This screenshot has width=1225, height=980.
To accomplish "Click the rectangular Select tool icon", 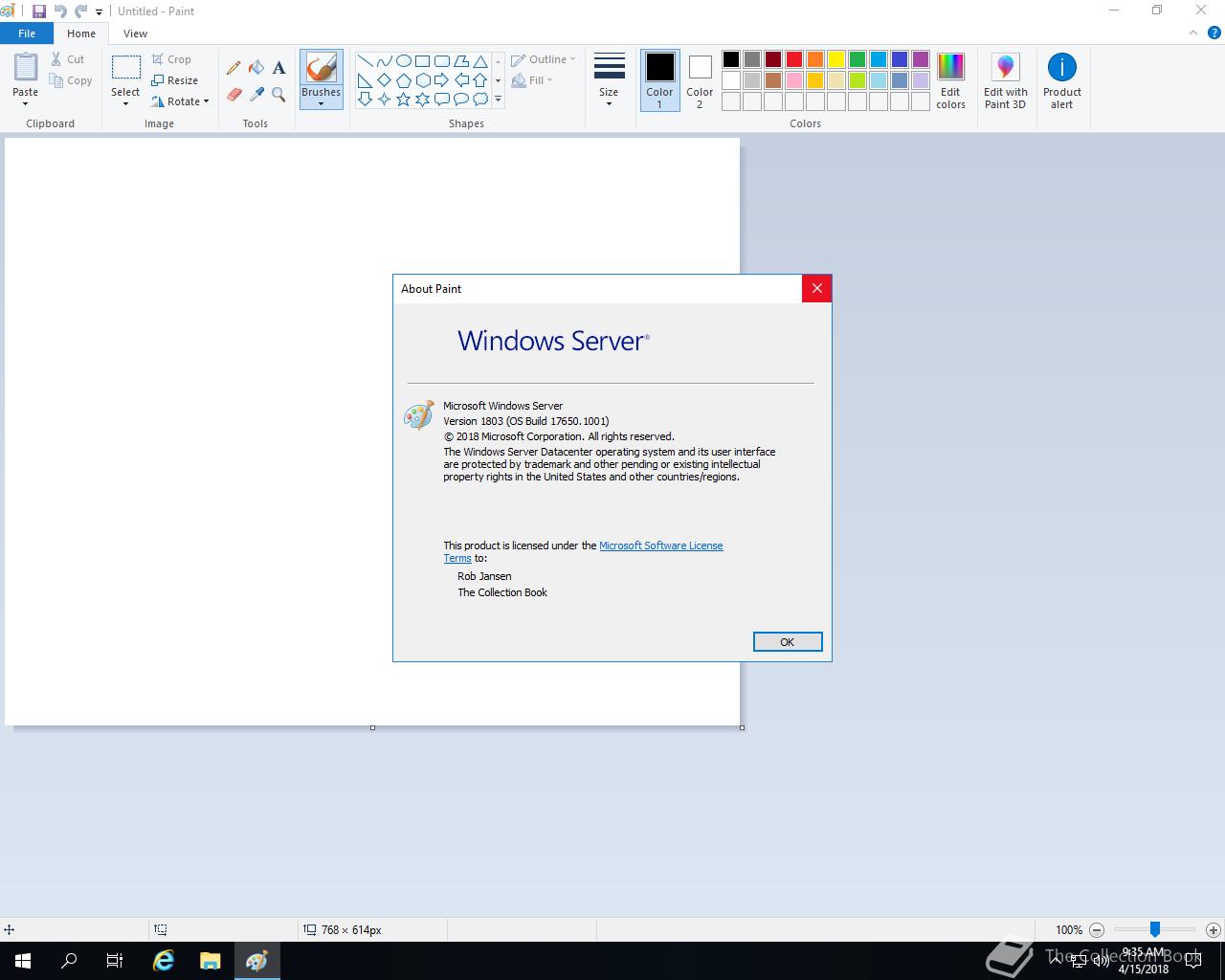I will (x=125, y=68).
